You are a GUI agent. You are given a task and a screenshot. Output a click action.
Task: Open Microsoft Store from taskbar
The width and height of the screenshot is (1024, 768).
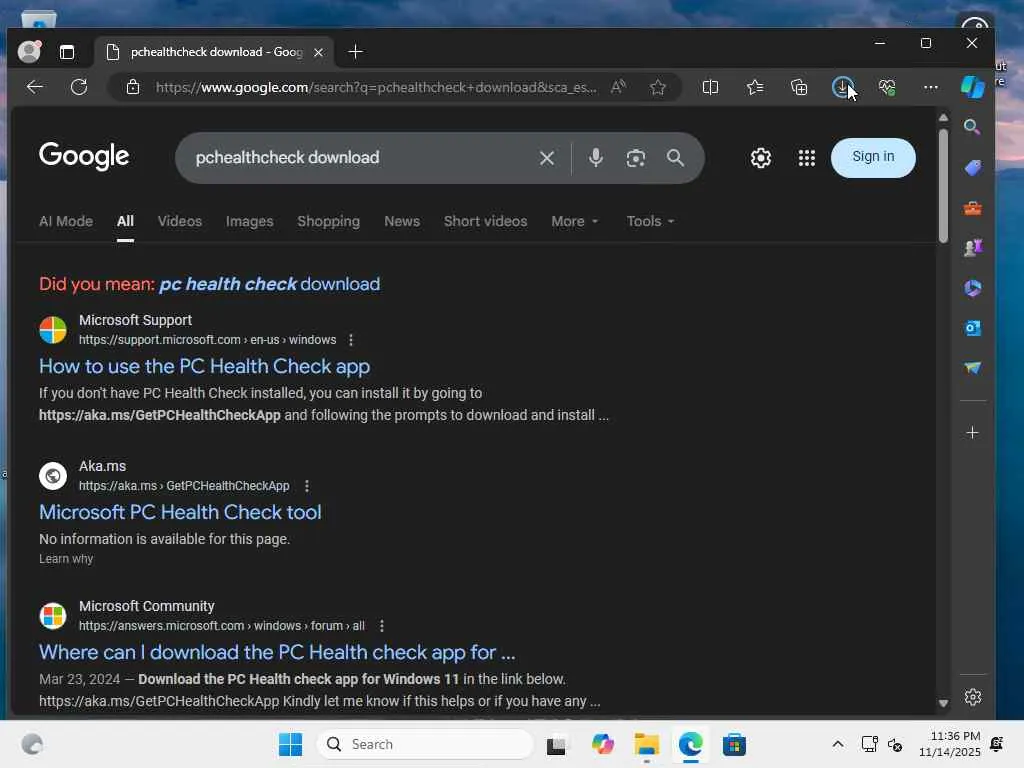734,744
